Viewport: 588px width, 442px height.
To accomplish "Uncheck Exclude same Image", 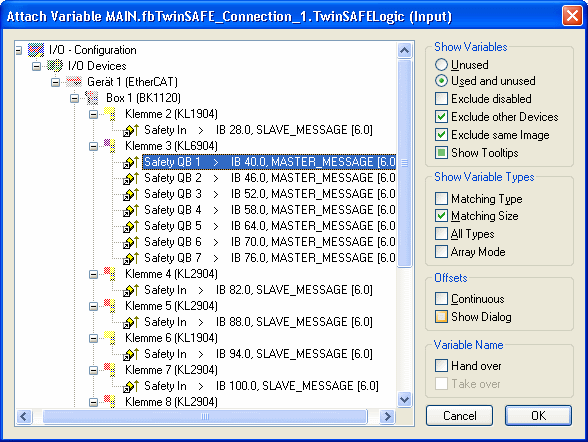I will pos(441,135).
